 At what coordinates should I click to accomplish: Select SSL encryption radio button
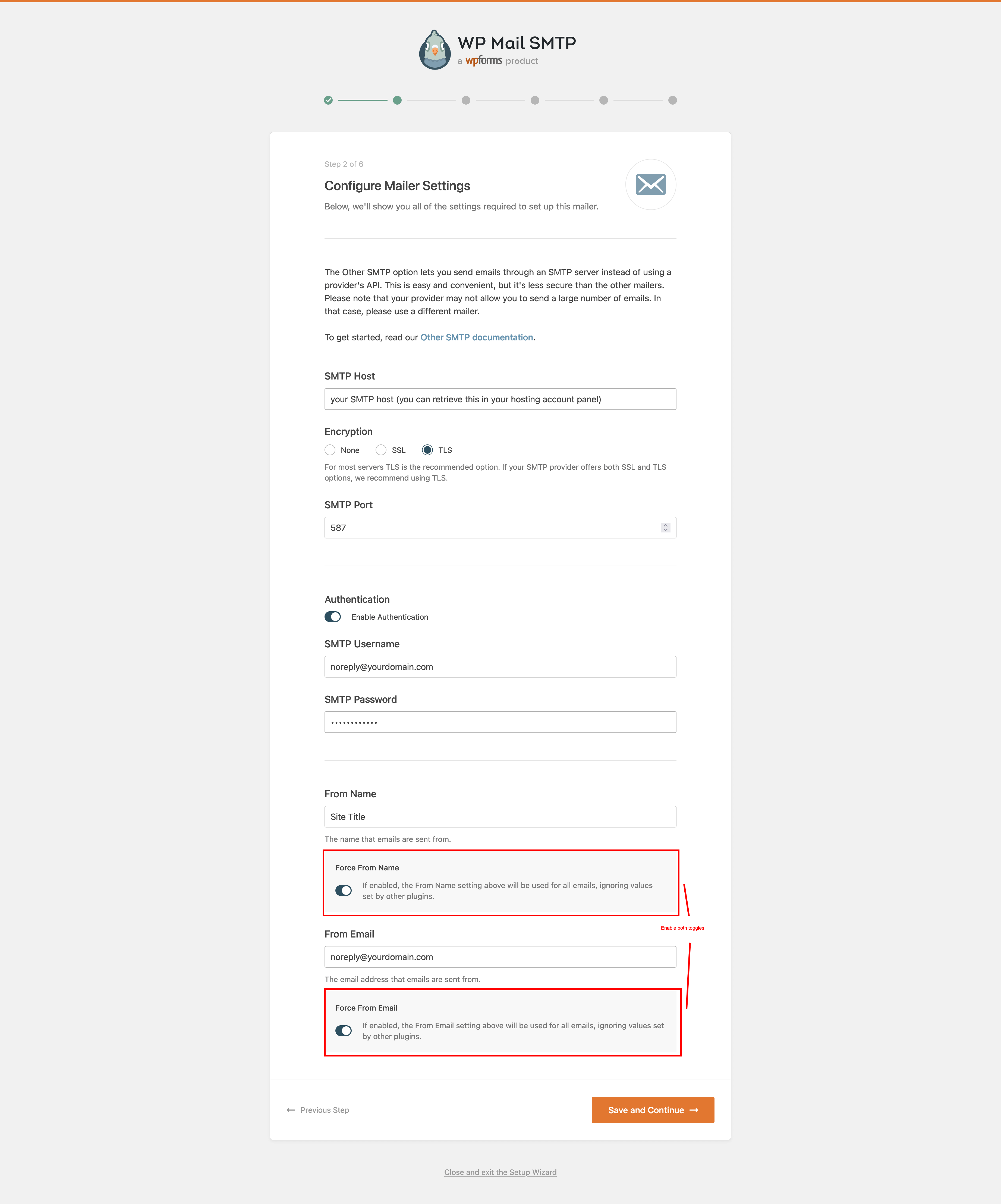[x=381, y=450]
